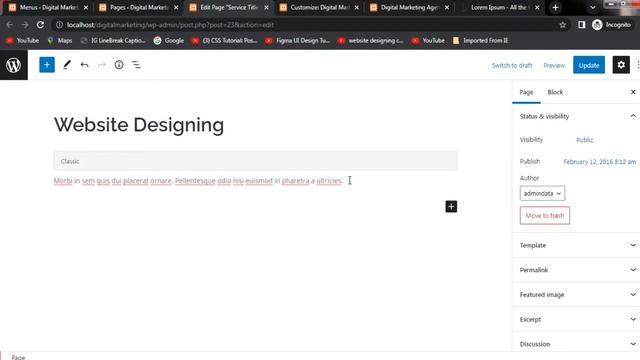Select the Page sidebar tab
Screen dimensions: 640x360
point(526,92)
